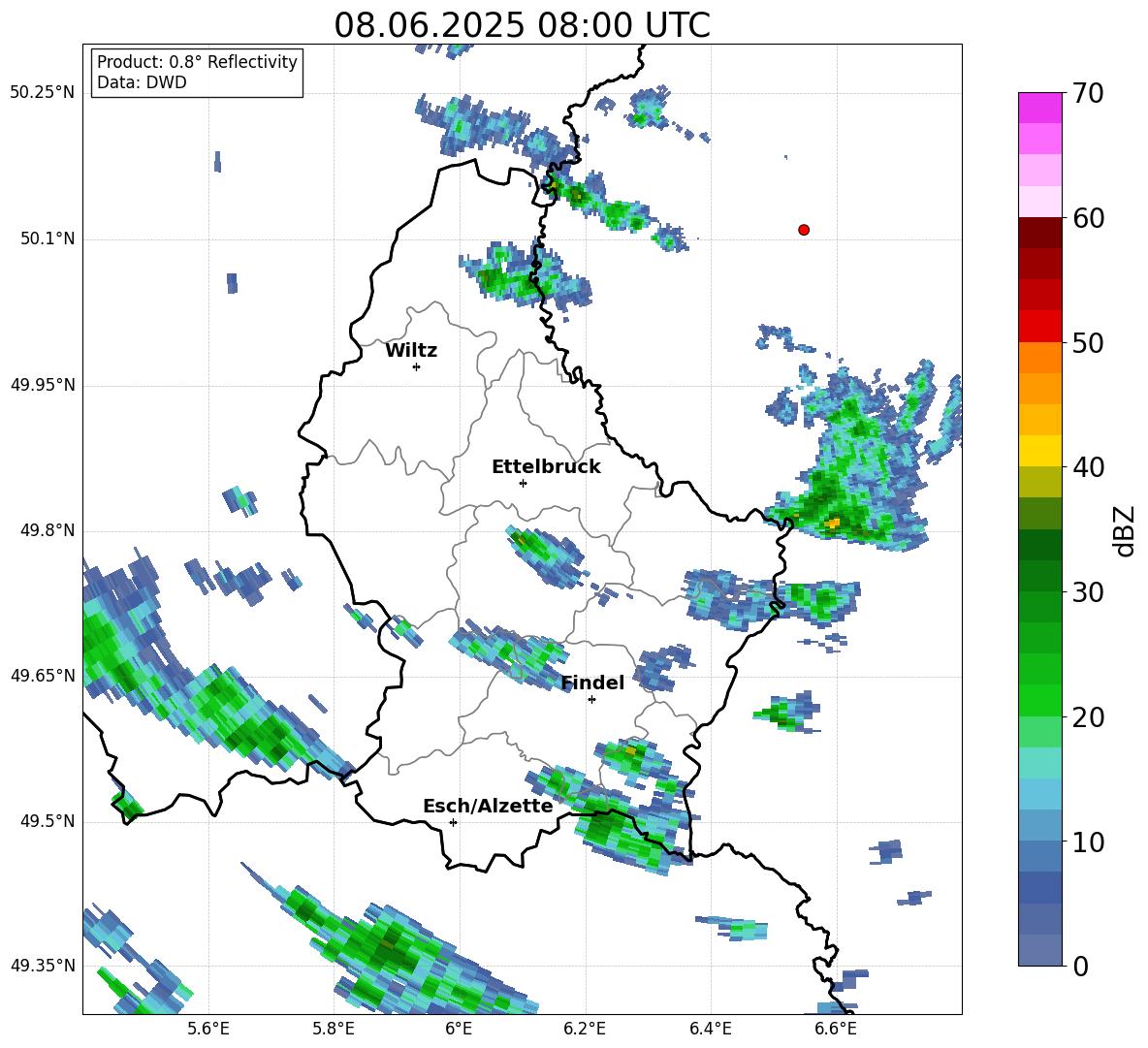1148x1048 pixels.
Task: Click the Wiltz city label
Action: point(411,351)
